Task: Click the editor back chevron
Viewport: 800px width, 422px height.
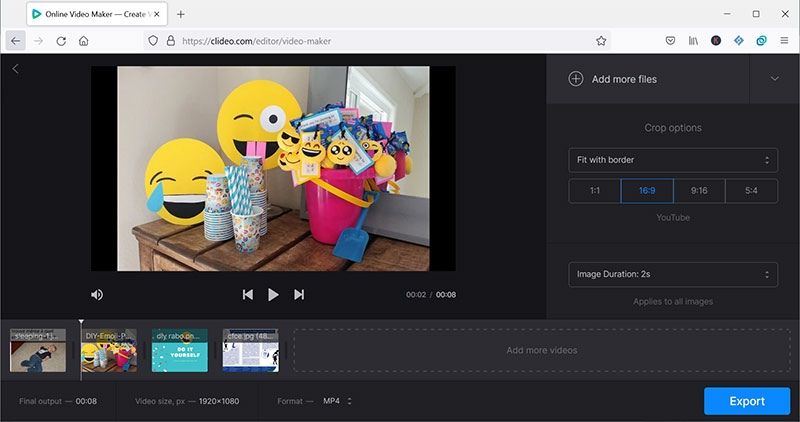Action: 15,69
